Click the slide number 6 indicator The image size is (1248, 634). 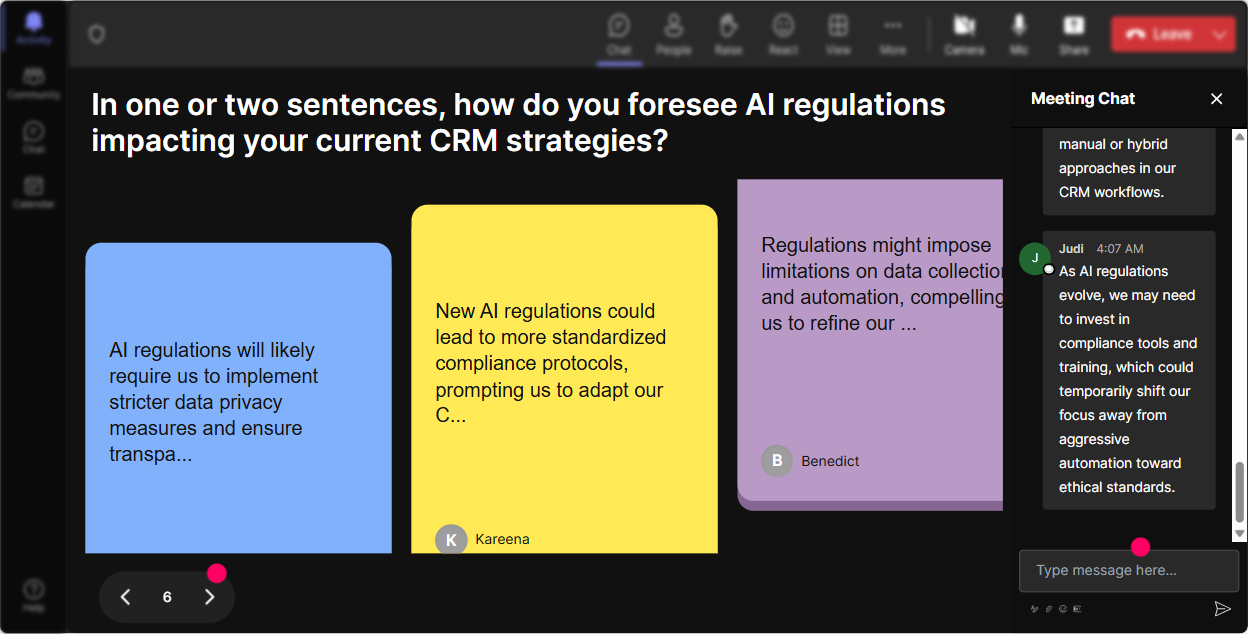point(167,597)
